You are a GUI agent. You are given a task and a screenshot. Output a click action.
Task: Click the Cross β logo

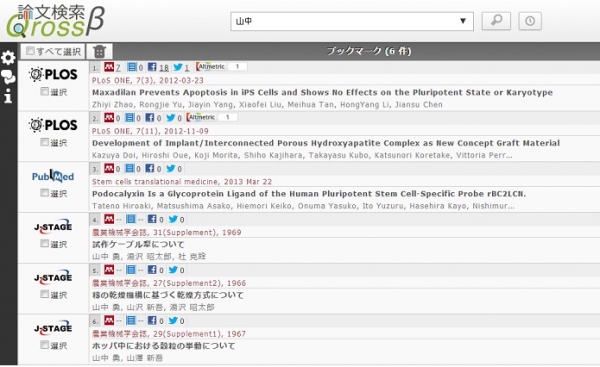click(55, 21)
